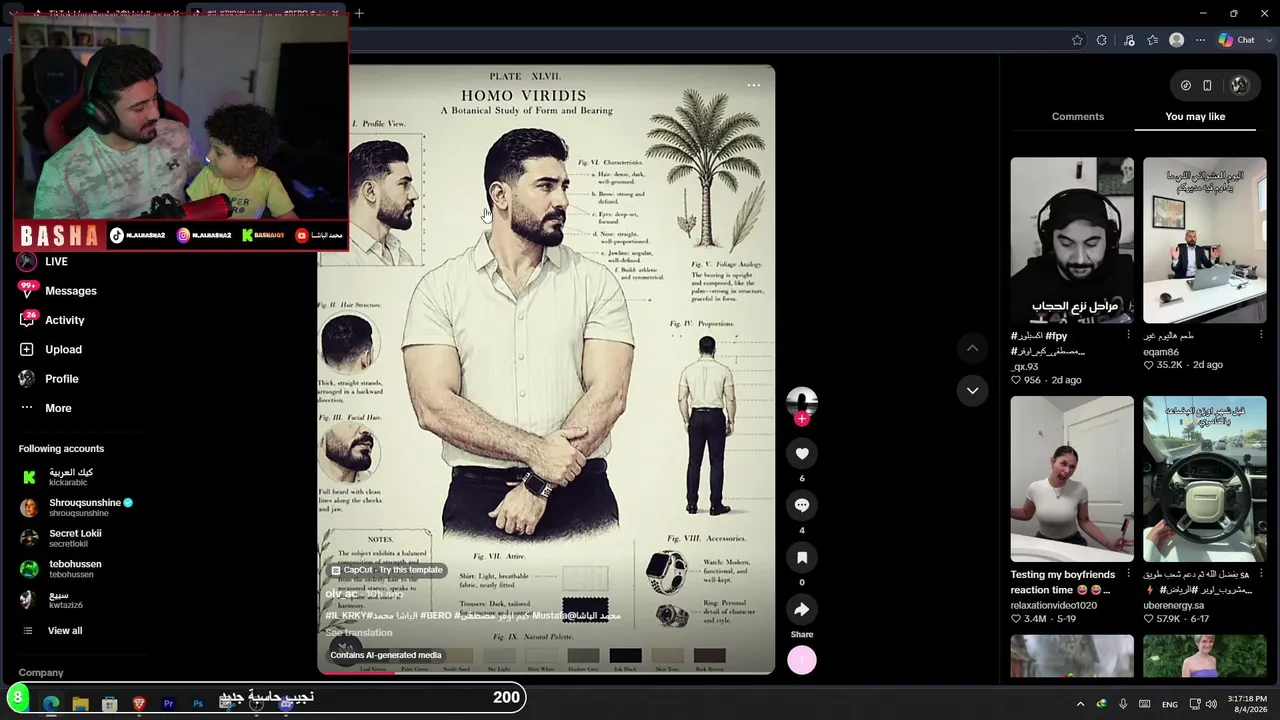Open options menu for the eqam86 video
Screen dimensions: 1280x720
coord(1261,336)
